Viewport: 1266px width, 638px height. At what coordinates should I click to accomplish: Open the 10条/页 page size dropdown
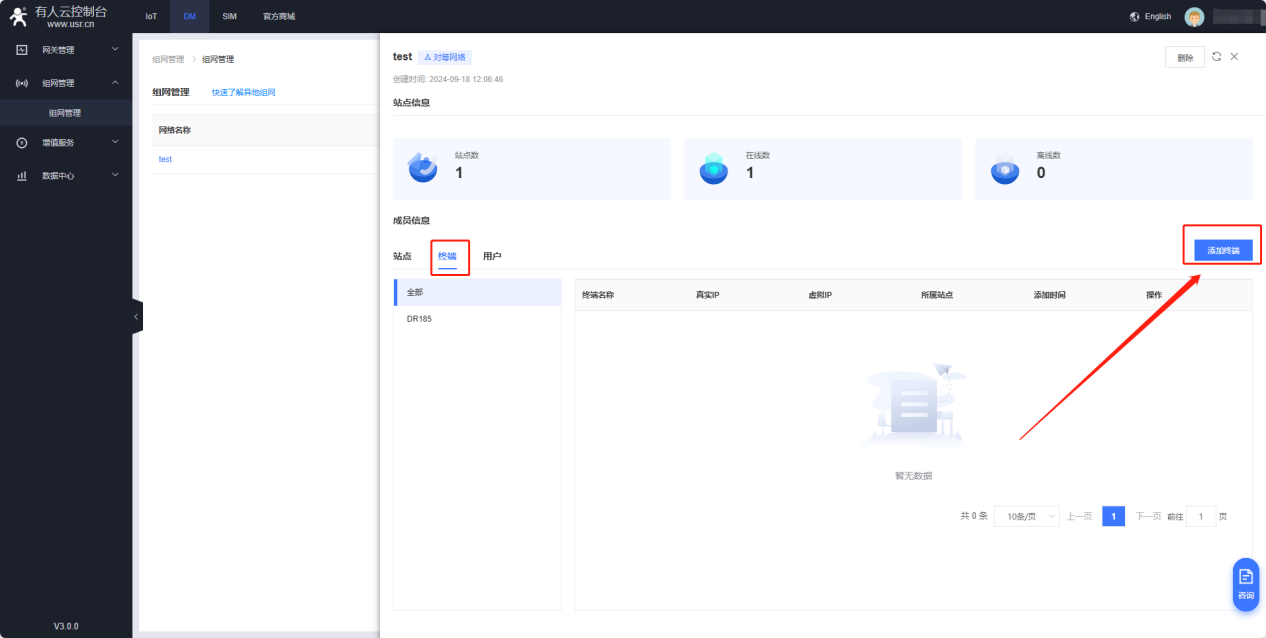point(1026,516)
